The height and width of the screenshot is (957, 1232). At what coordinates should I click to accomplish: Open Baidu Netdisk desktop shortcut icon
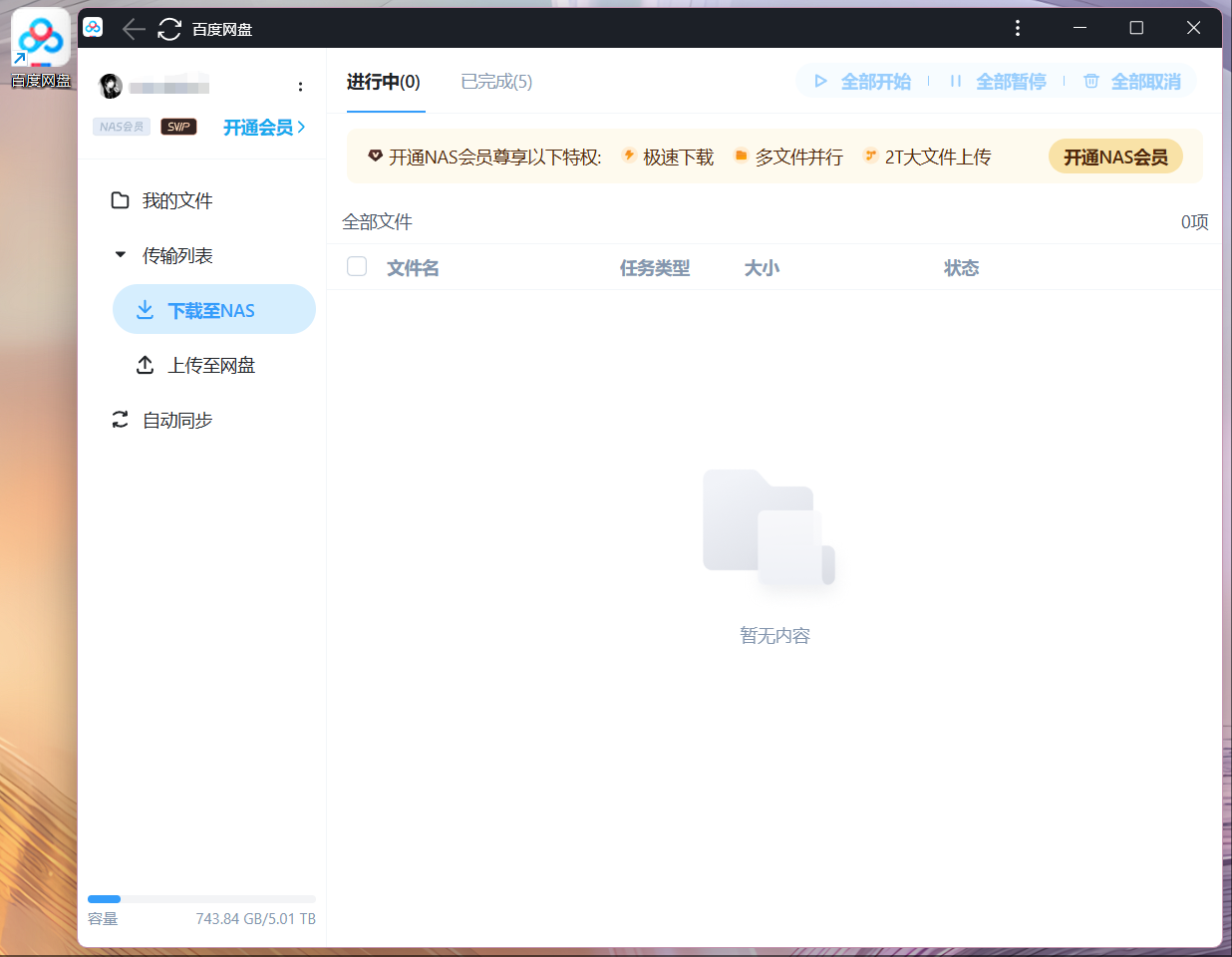41,49
